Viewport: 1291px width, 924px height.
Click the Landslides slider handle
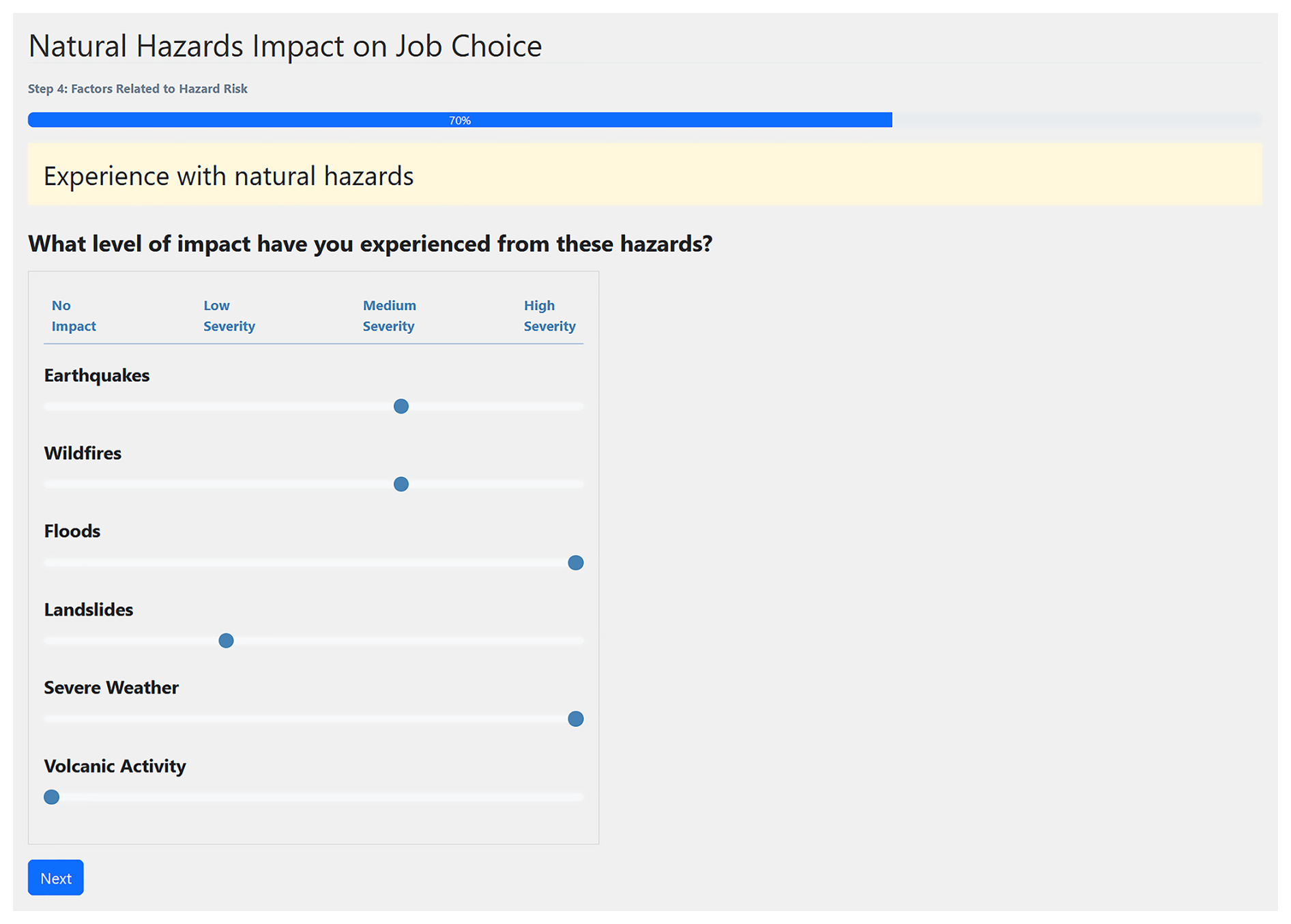(x=226, y=641)
